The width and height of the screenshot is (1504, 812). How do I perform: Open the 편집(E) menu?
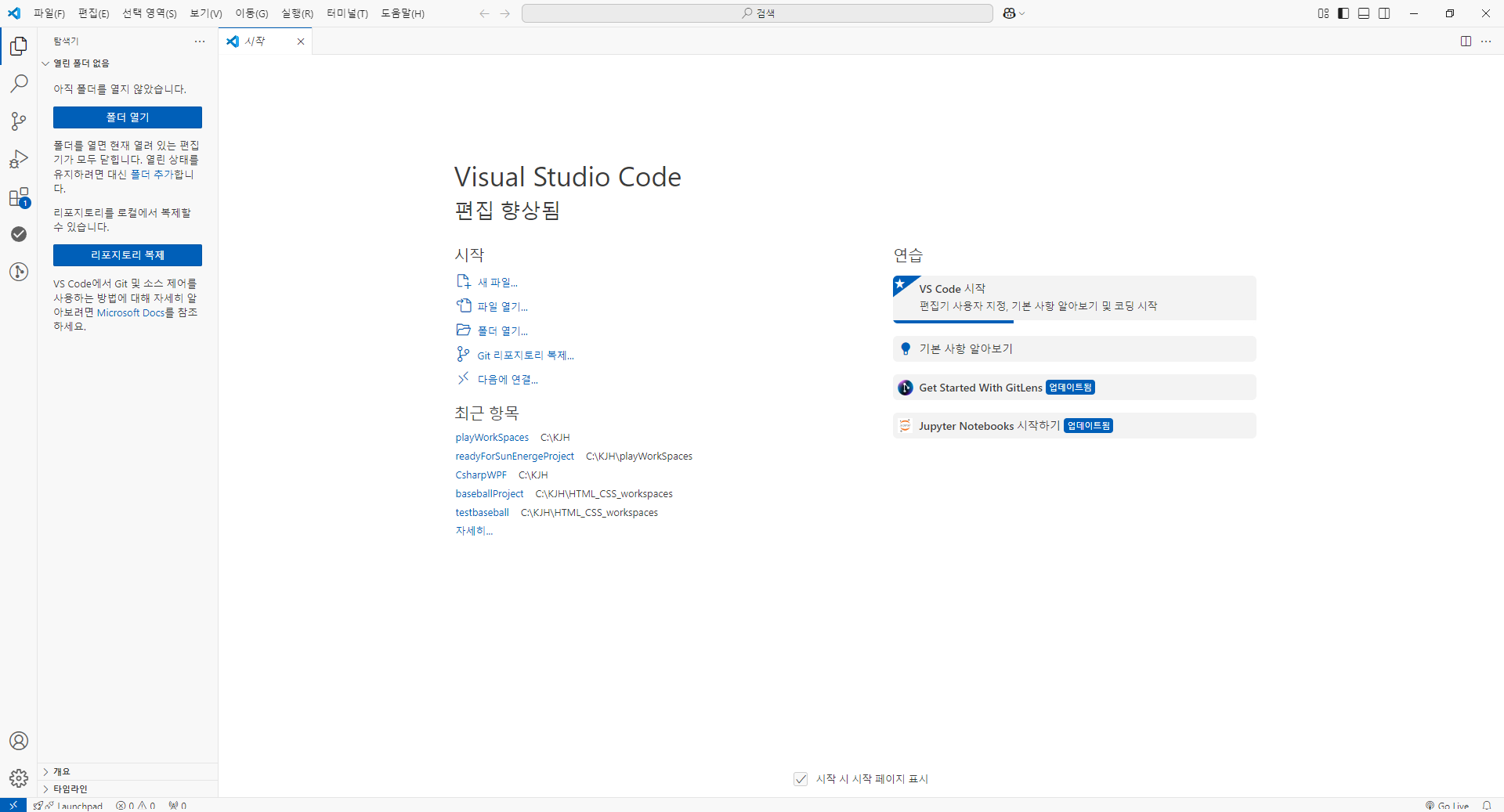pos(93,13)
